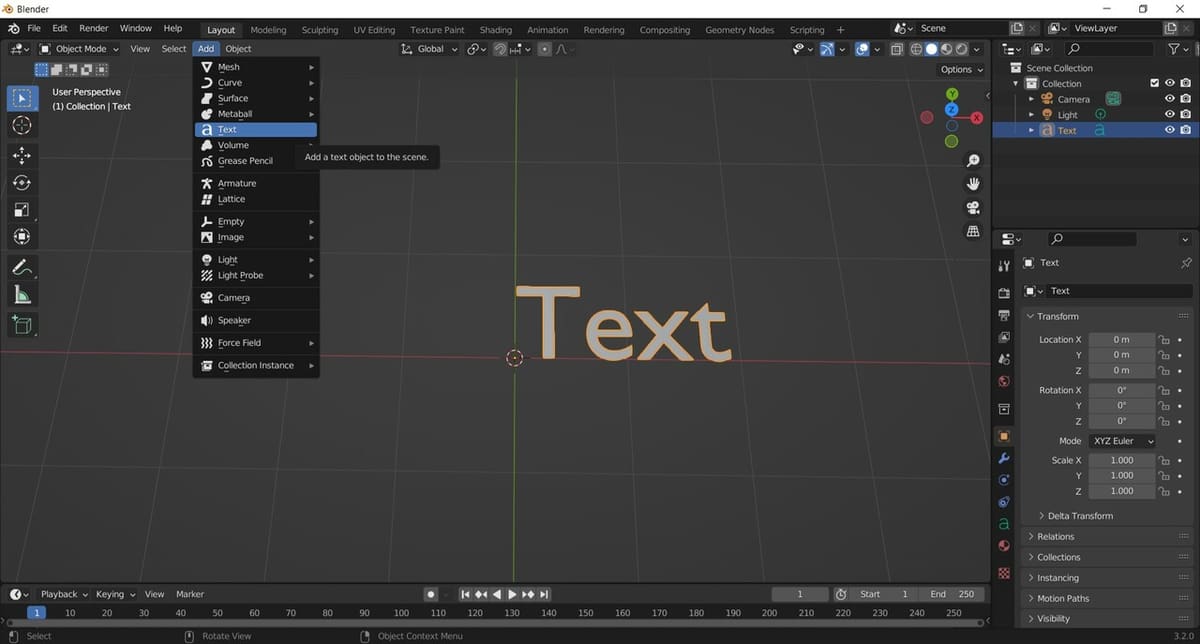Hide the Text object in viewport
The height and width of the screenshot is (644, 1200).
[1169, 130]
